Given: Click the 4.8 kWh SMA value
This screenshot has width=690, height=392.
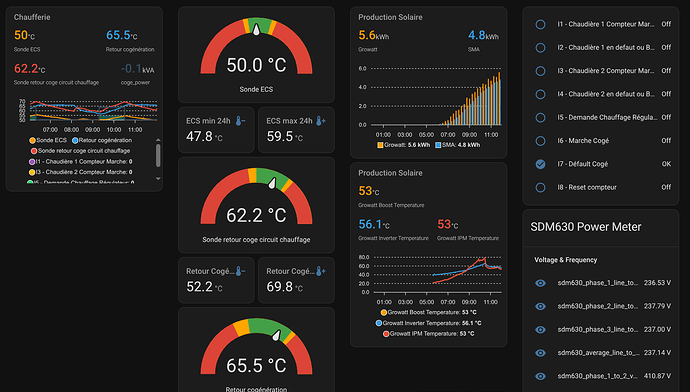Looking at the screenshot, I should click(x=483, y=35).
